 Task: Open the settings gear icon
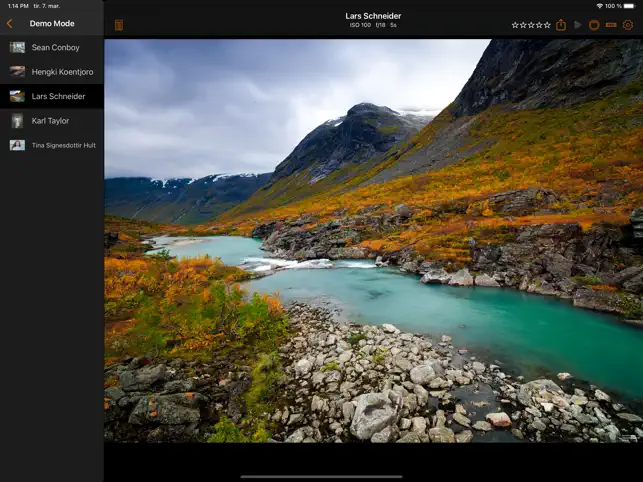(x=628, y=25)
